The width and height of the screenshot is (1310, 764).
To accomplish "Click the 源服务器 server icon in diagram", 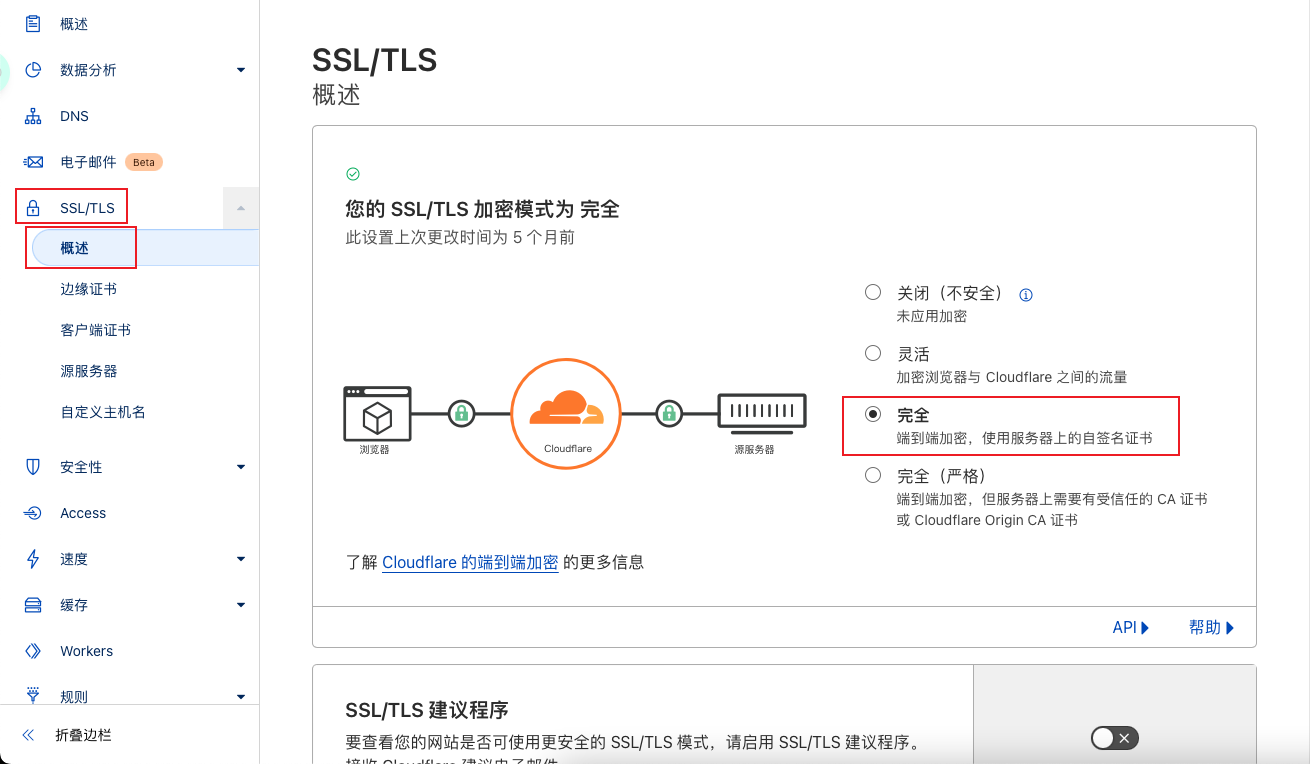I will tap(761, 412).
